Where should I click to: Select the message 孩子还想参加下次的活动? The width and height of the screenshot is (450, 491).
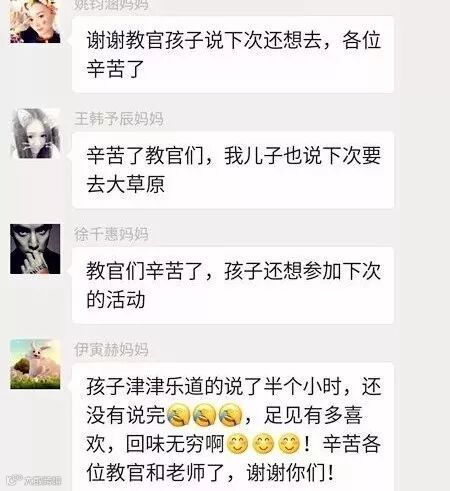pos(233,285)
